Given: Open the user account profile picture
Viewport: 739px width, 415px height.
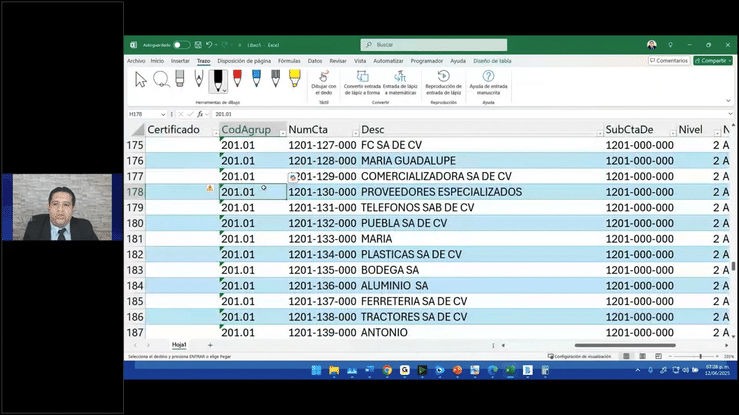Looking at the screenshot, I should pyautogui.click(x=652, y=45).
